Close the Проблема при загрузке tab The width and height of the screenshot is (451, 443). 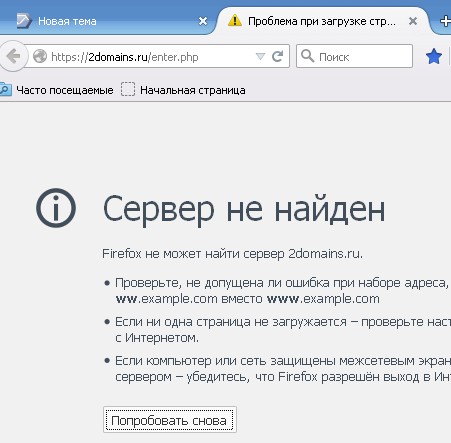point(413,21)
